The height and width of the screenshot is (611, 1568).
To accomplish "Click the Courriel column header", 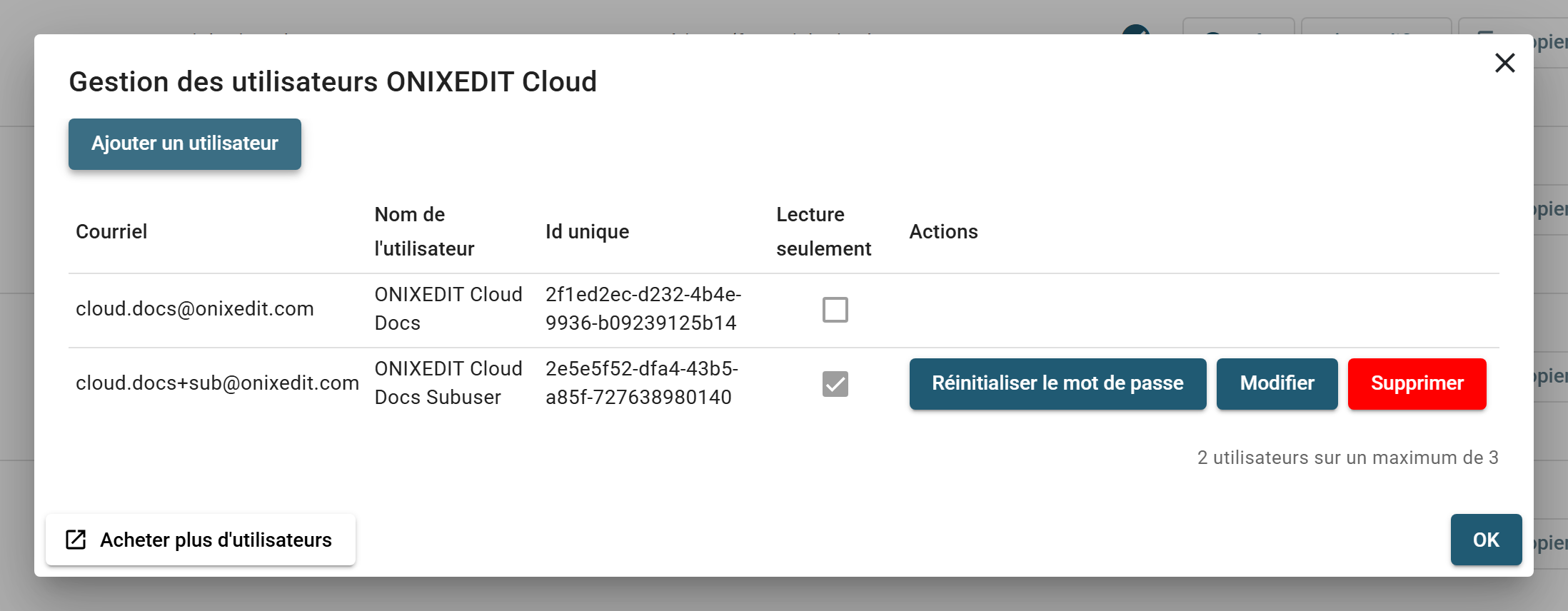I will (111, 232).
